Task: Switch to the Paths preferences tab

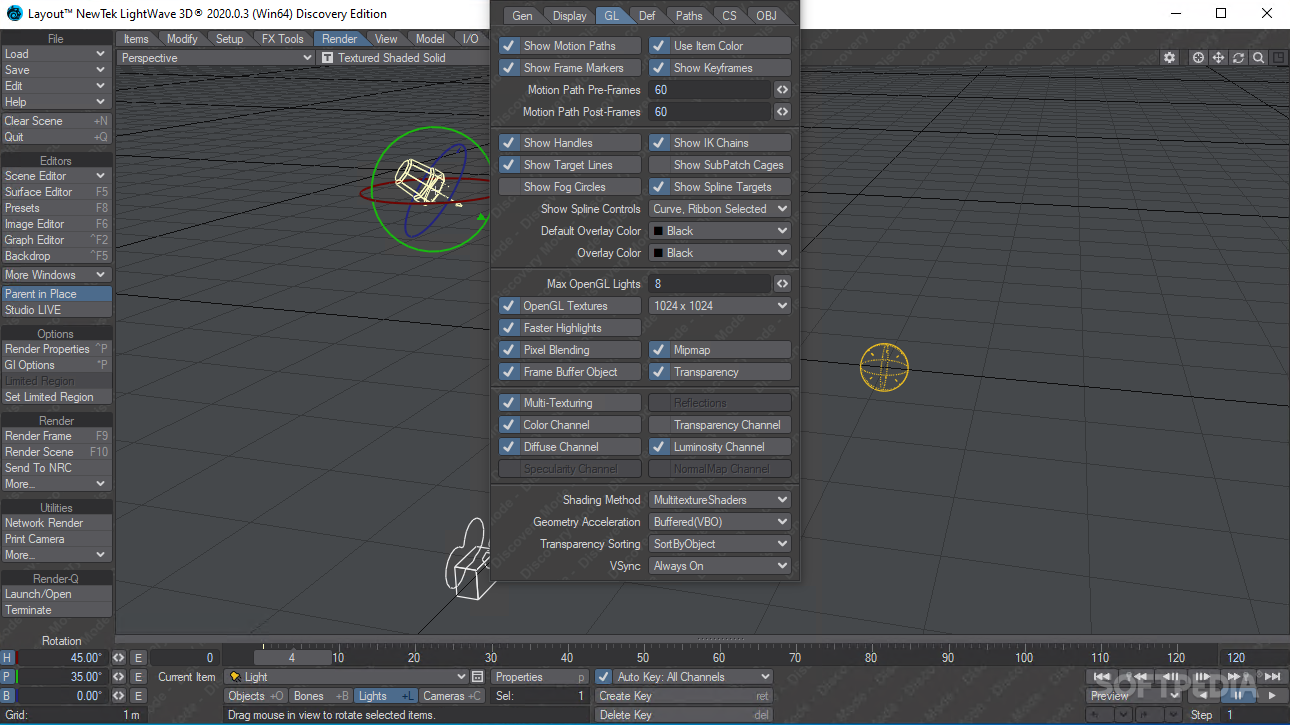Action: tap(689, 16)
